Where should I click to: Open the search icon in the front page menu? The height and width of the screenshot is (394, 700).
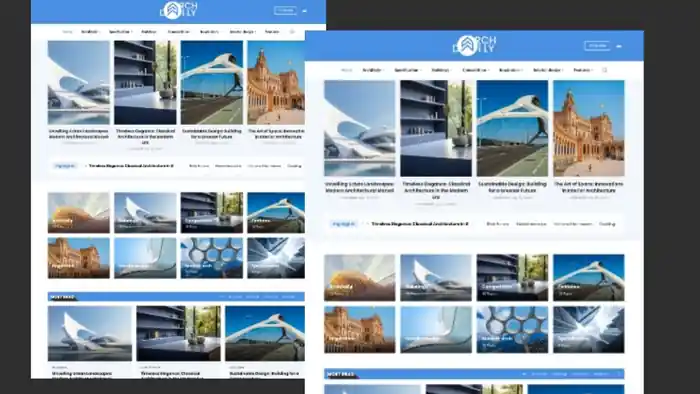point(604,70)
